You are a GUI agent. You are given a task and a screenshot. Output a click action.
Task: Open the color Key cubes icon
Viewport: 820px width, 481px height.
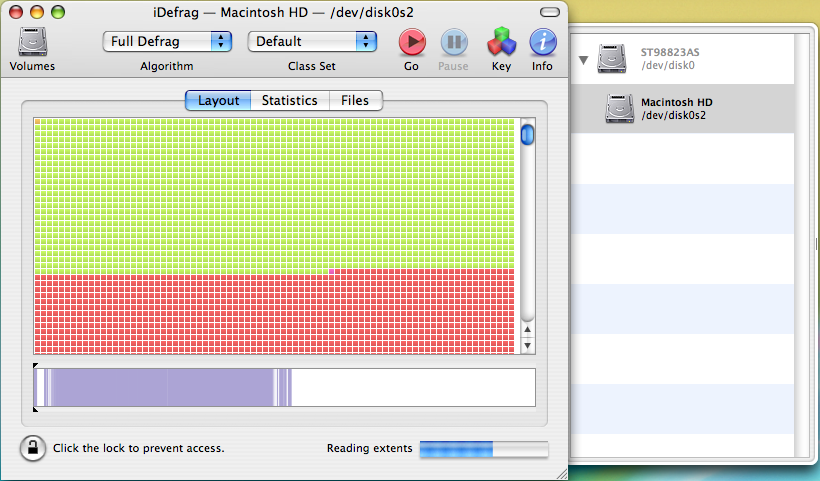502,42
